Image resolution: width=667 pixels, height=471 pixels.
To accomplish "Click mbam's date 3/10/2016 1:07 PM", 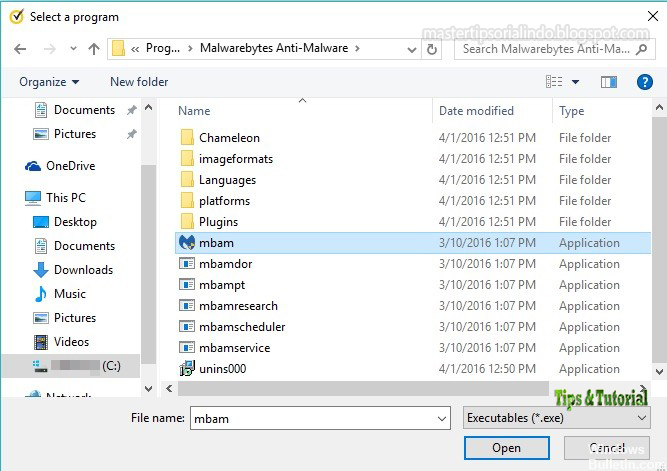I will [x=487, y=243].
